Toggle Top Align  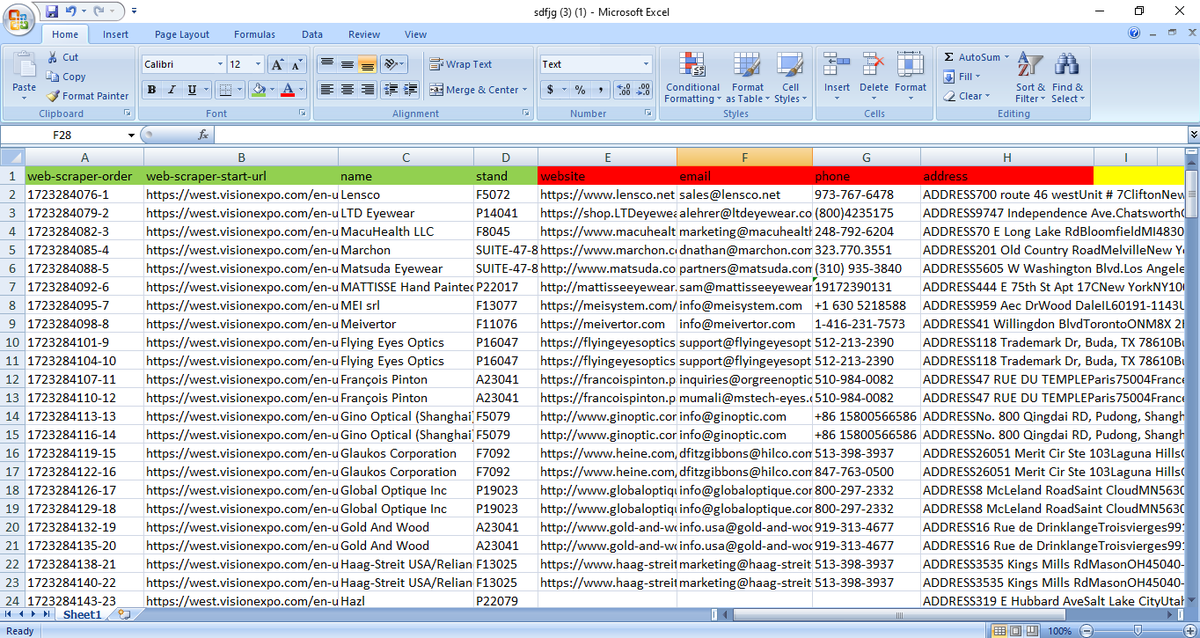coord(326,64)
